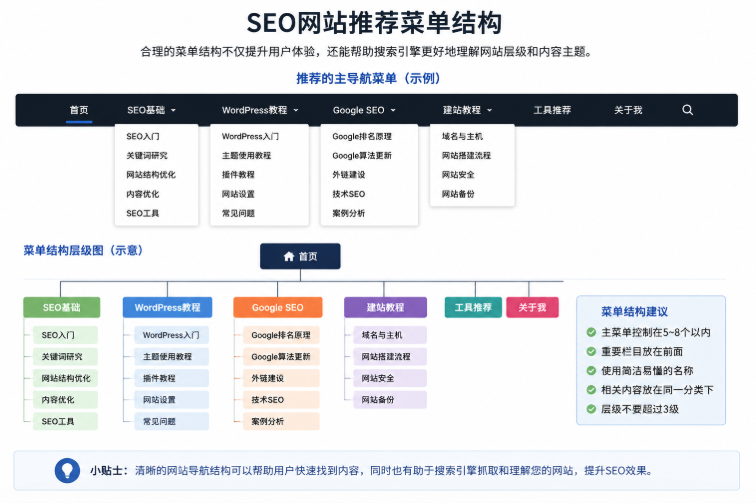Choose 案例分析 in the Google SEO dropdown list
The image size is (756, 503).
pos(348,213)
